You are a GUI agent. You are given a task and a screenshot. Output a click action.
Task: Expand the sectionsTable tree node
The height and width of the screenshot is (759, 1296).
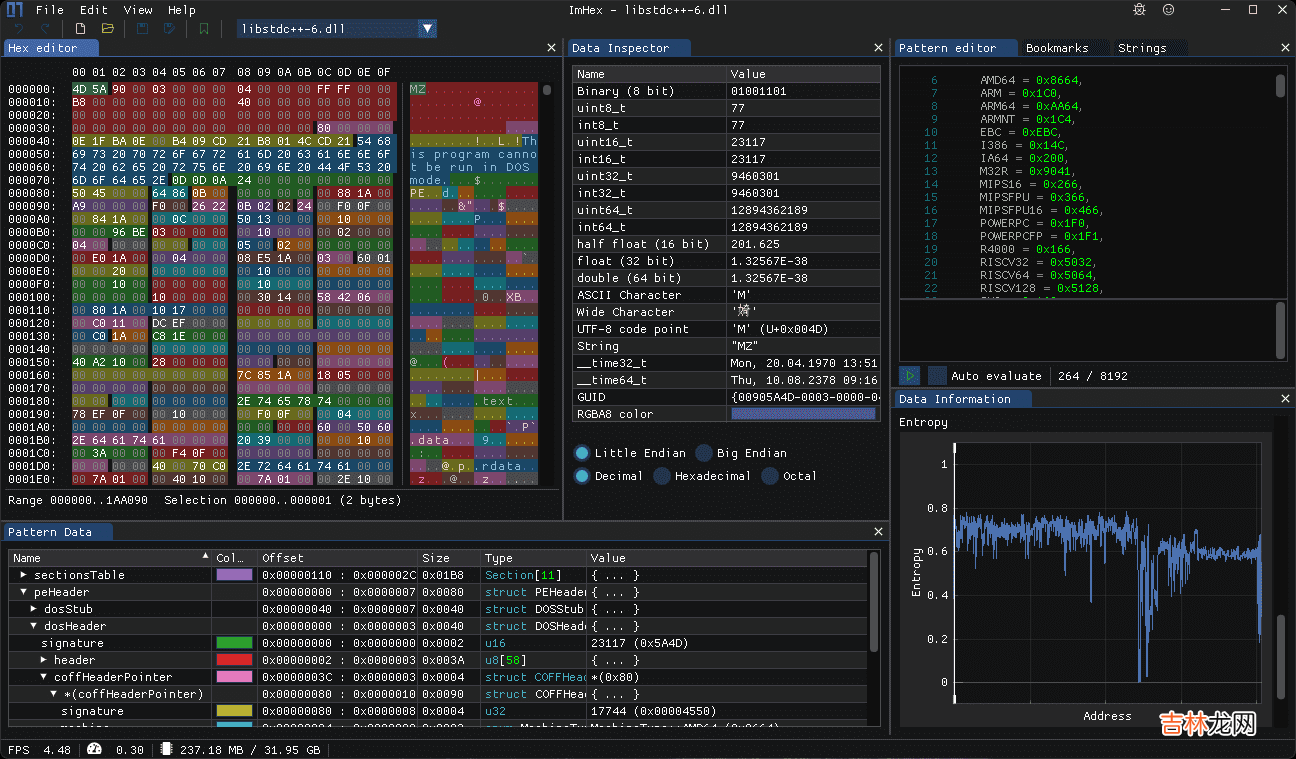24,575
